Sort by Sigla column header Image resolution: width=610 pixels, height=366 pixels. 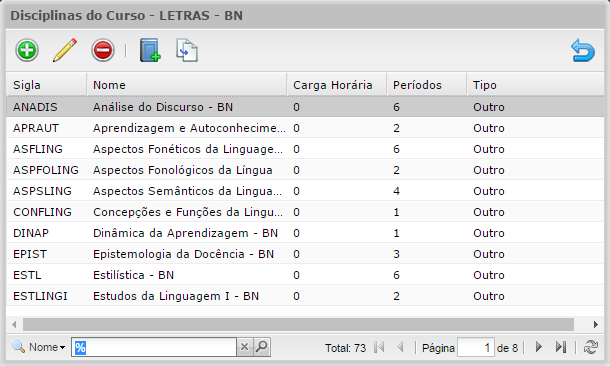coord(46,85)
